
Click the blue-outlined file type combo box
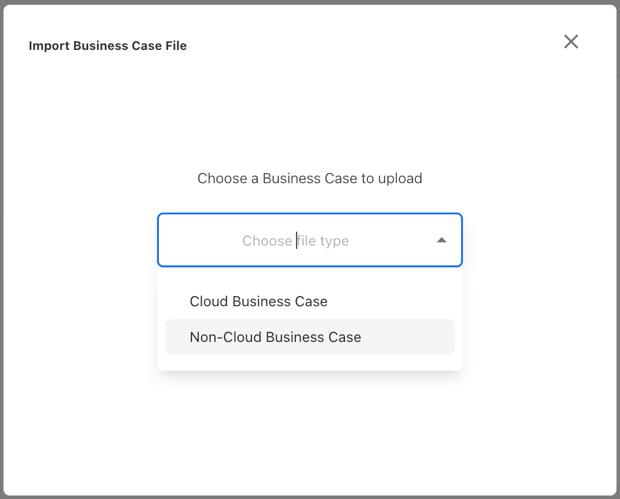tap(309, 240)
